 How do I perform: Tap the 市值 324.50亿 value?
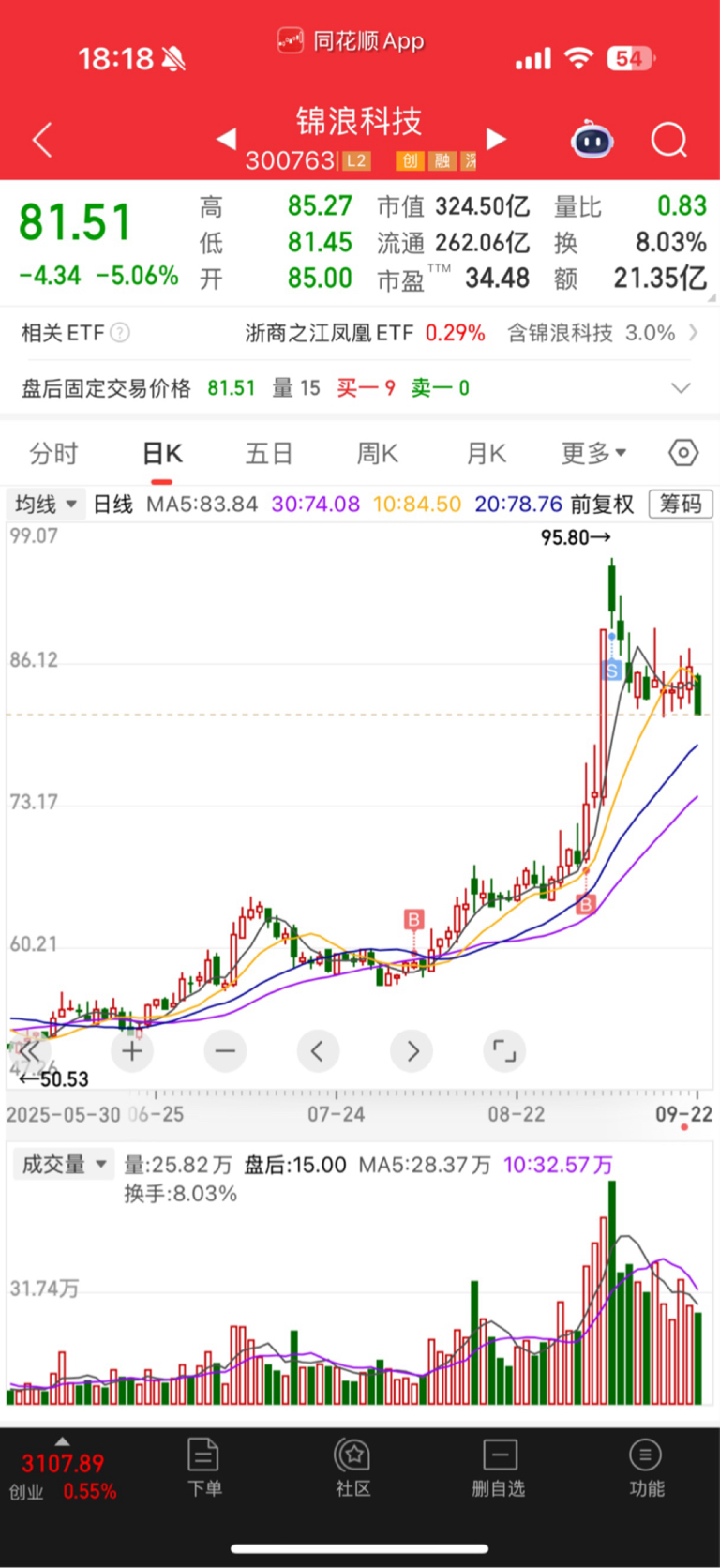pyautogui.click(x=482, y=206)
